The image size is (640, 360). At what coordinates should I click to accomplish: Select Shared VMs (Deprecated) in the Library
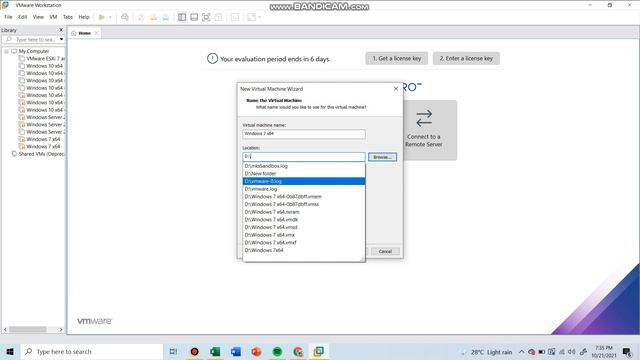click(41, 154)
